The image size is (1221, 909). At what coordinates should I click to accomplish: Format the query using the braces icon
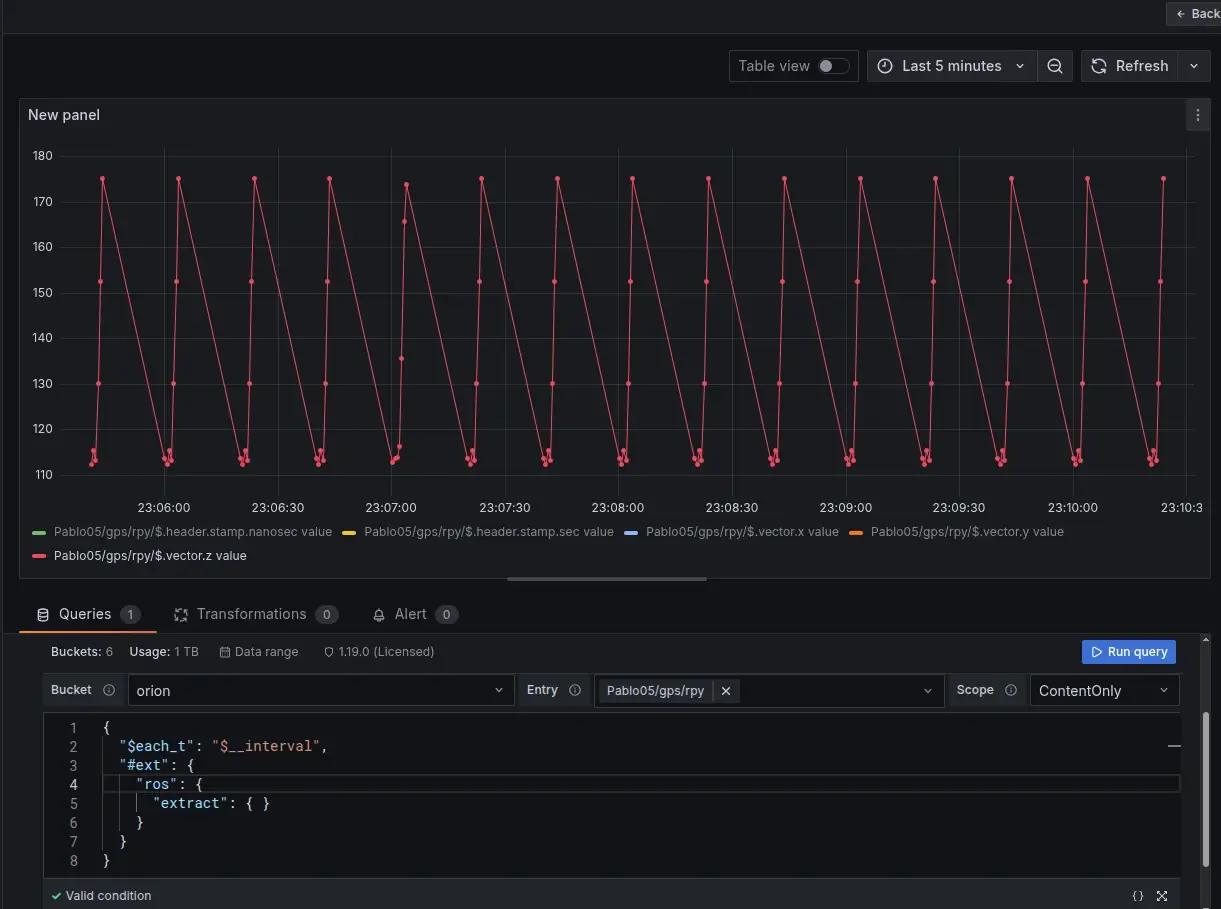point(1138,895)
